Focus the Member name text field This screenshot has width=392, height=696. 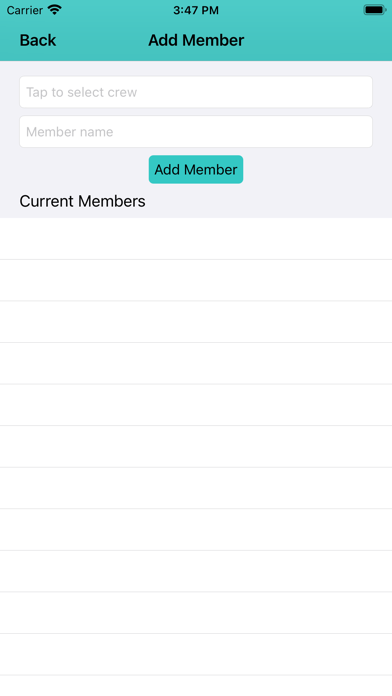[196, 131]
